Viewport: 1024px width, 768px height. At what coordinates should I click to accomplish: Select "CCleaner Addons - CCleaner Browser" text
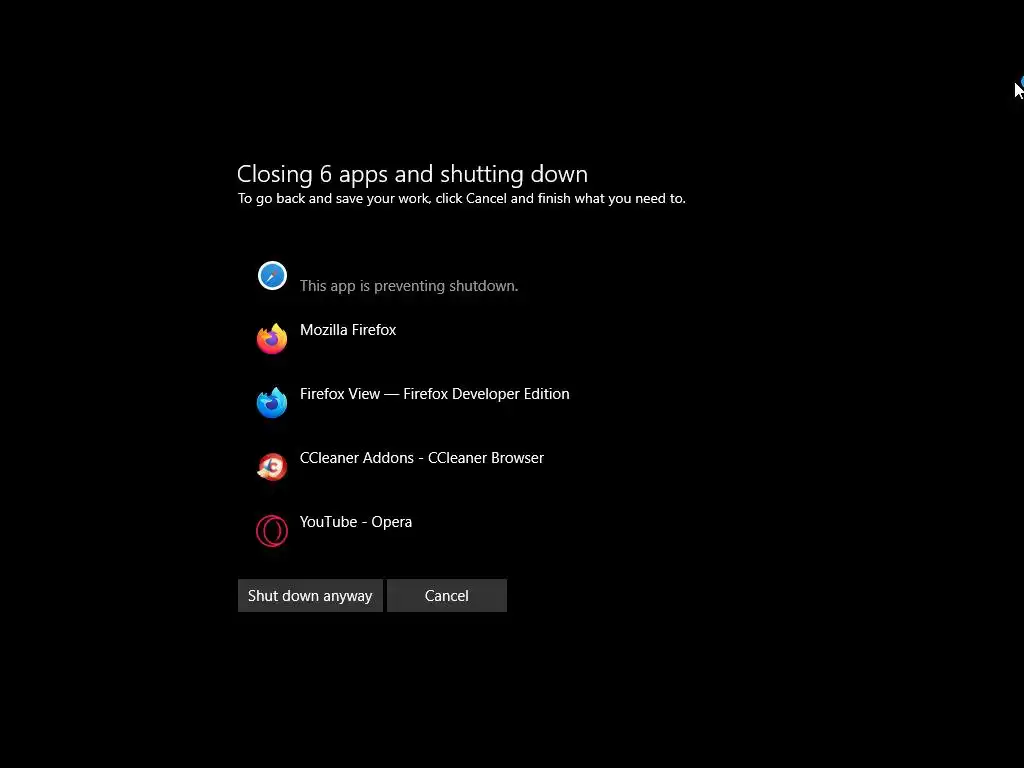coord(422,458)
